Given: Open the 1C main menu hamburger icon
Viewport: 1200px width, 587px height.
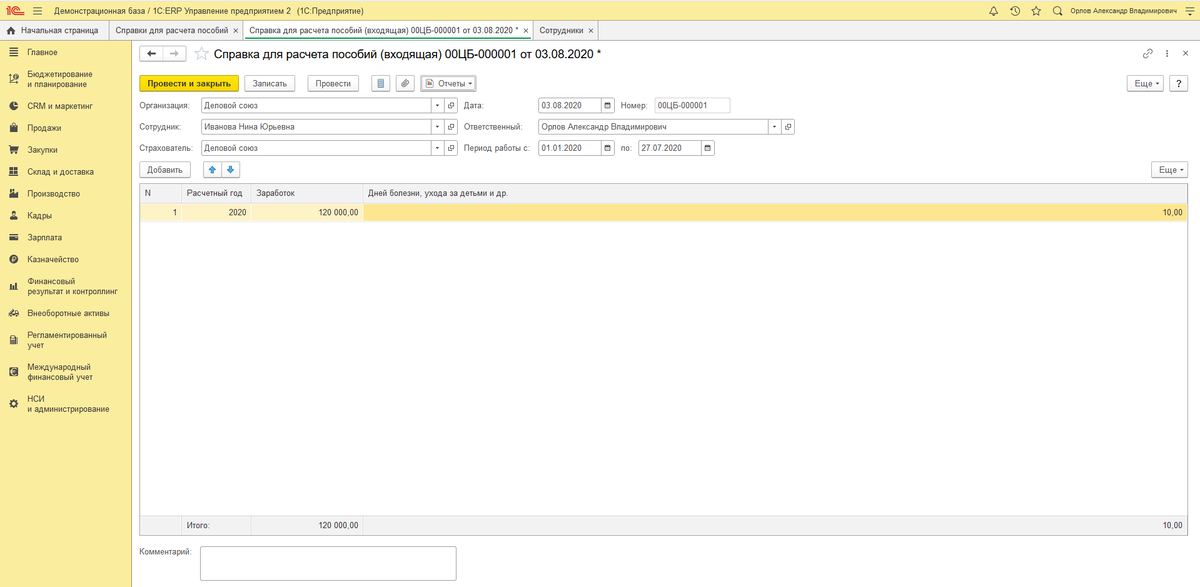Looking at the screenshot, I should (x=36, y=10).
